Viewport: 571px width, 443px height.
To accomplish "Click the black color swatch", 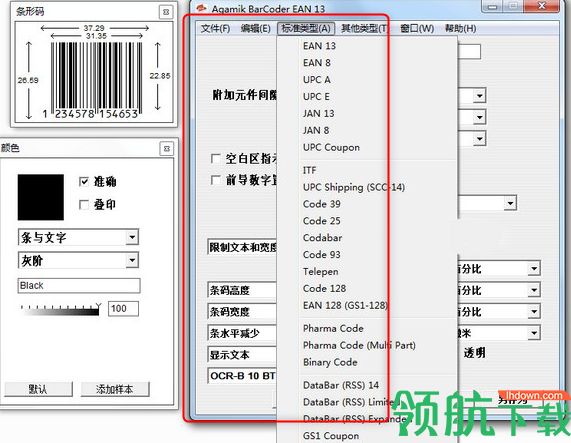I will pos(41,197).
